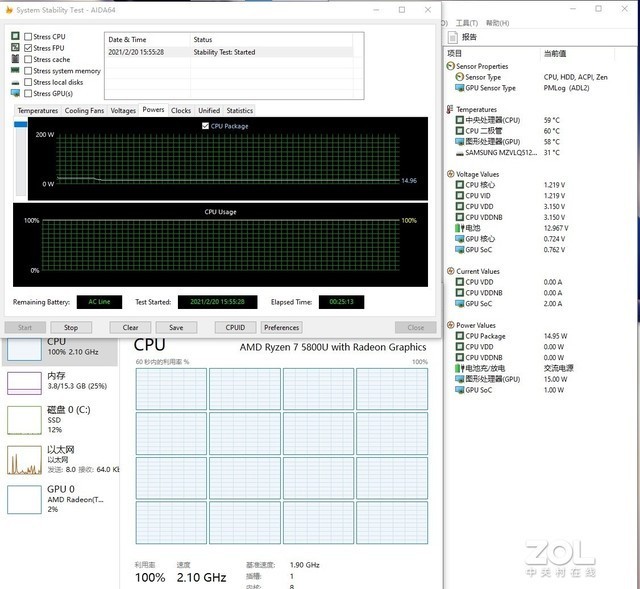Enable the Stress CPU checkbox
This screenshot has width=640, height=589.
(x=28, y=37)
